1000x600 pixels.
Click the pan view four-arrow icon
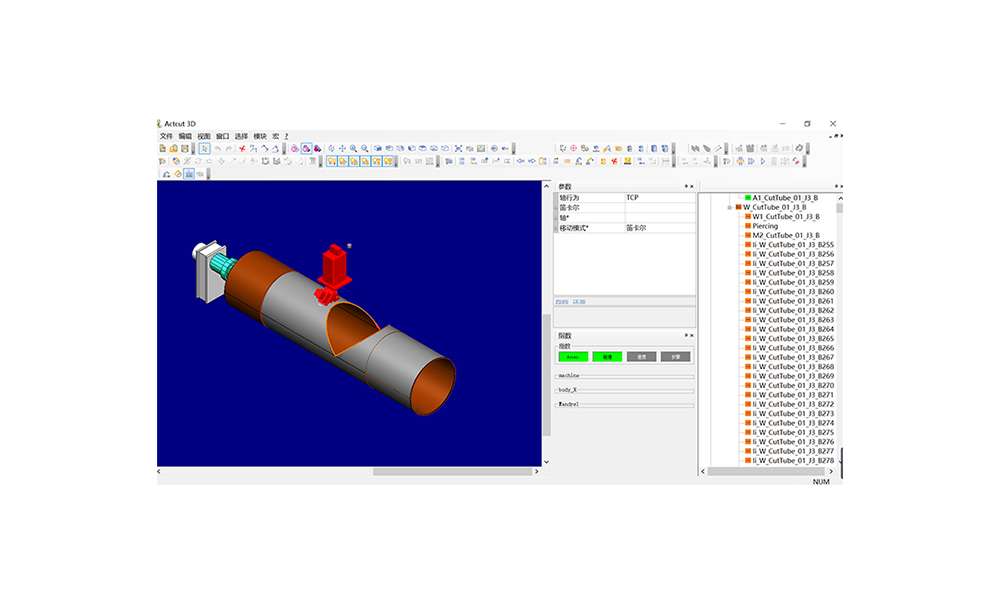[x=342, y=149]
